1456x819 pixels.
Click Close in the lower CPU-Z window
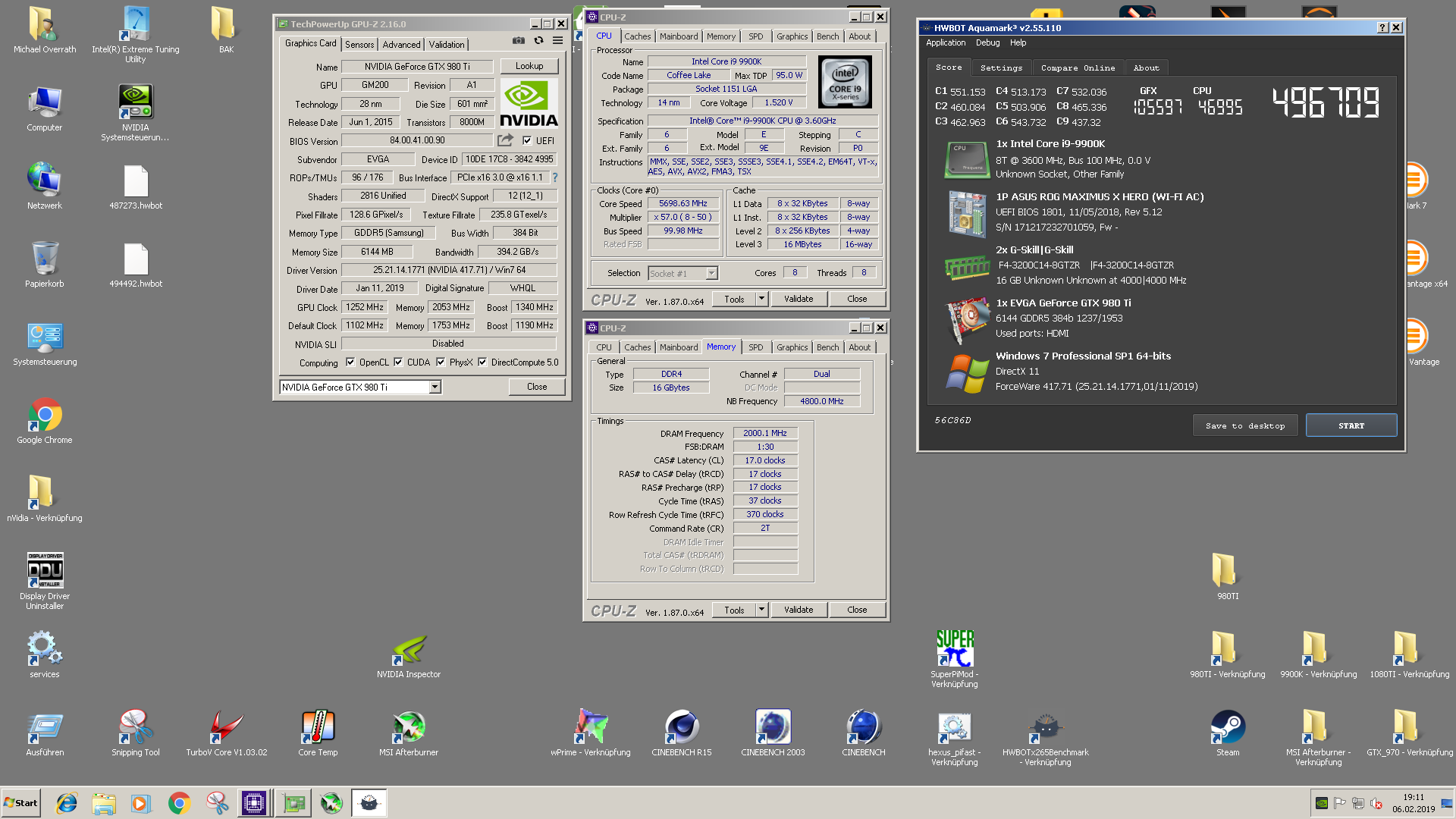click(x=857, y=610)
